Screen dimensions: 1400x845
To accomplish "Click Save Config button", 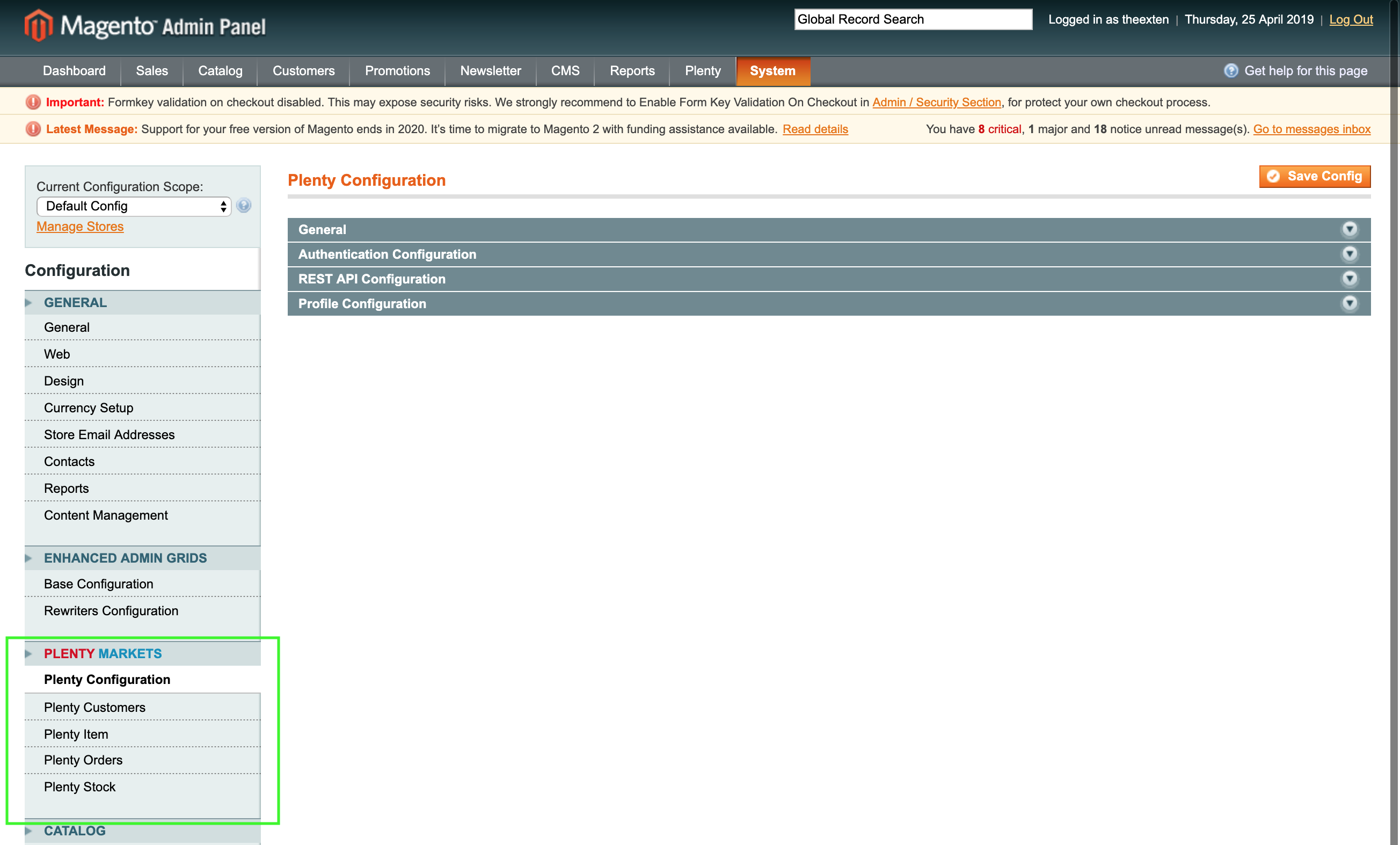I will coord(1315,176).
